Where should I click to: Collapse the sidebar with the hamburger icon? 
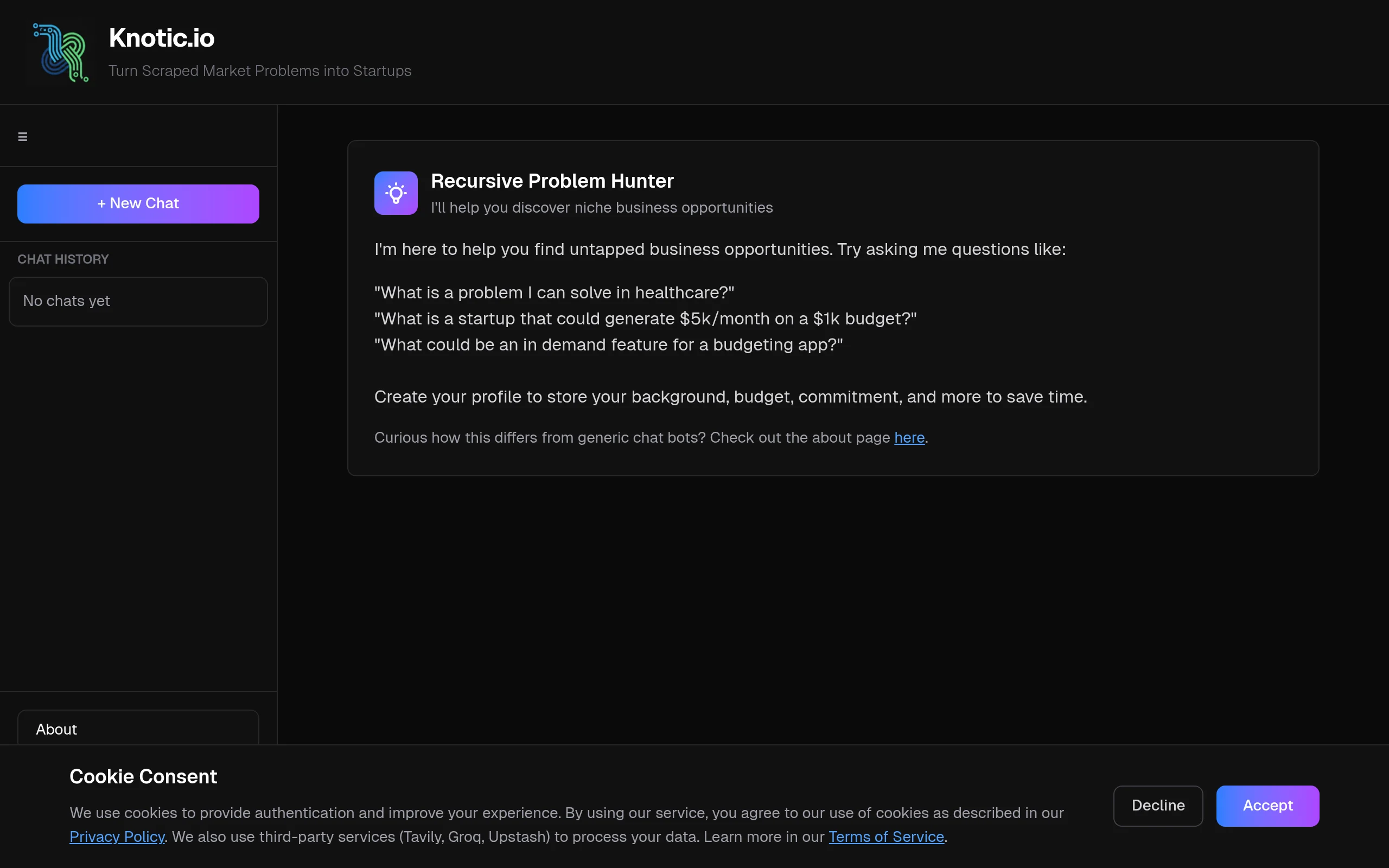[22, 137]
